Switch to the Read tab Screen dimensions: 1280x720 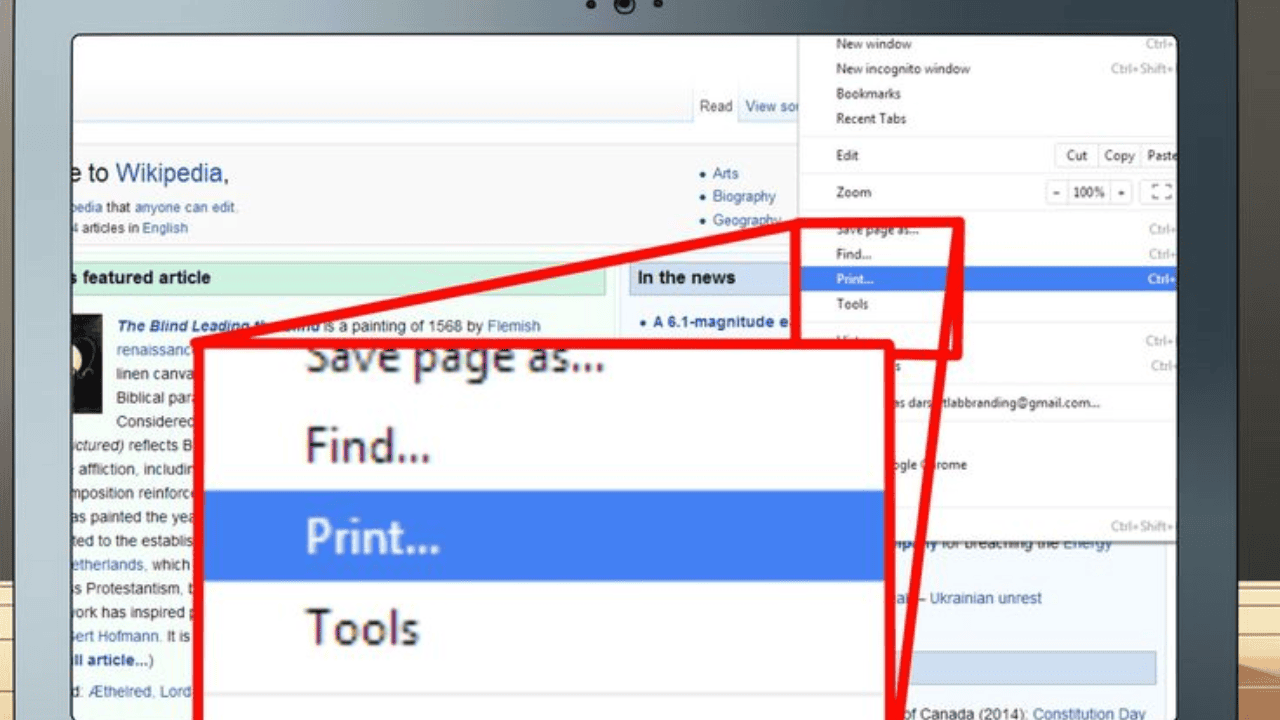coord(716,105)
